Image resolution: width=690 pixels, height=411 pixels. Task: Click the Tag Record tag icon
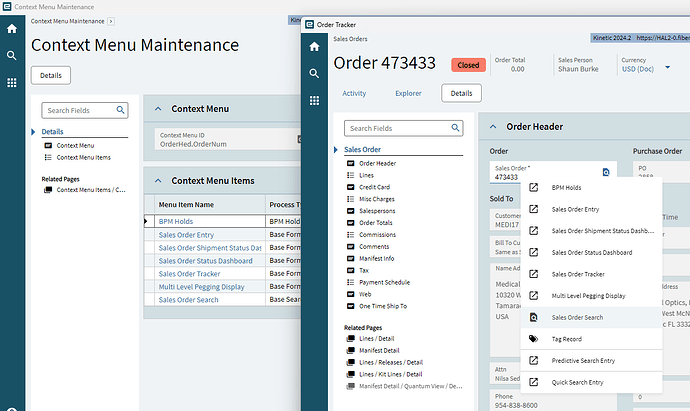pyautogui.click(x=534, y=339)
